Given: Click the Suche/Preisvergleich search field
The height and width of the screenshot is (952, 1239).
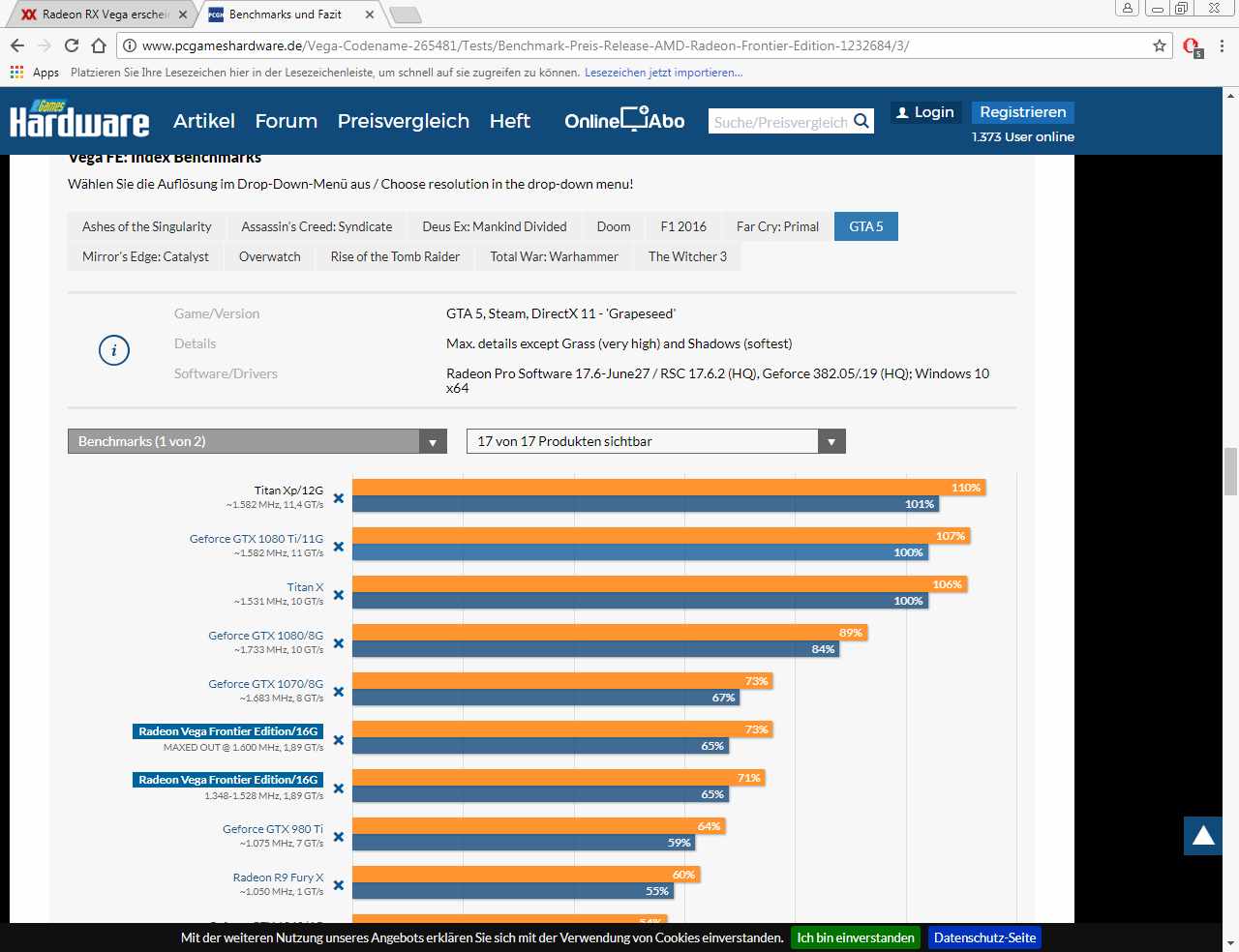Looking at the screenshot, I should 780,122.
